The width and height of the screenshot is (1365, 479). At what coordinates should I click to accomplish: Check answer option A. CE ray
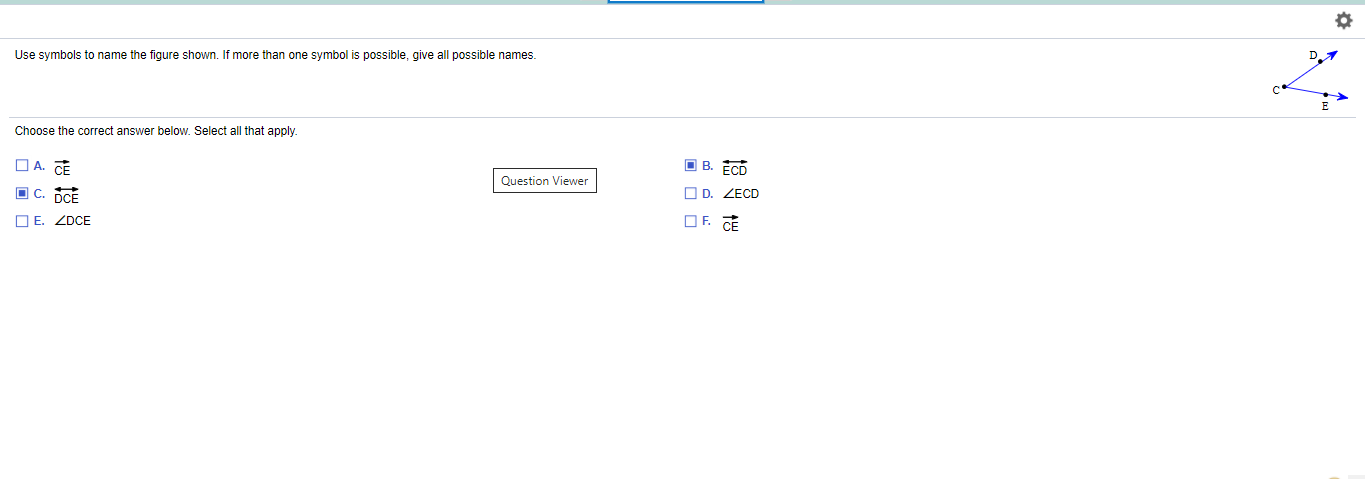[22, 166]
